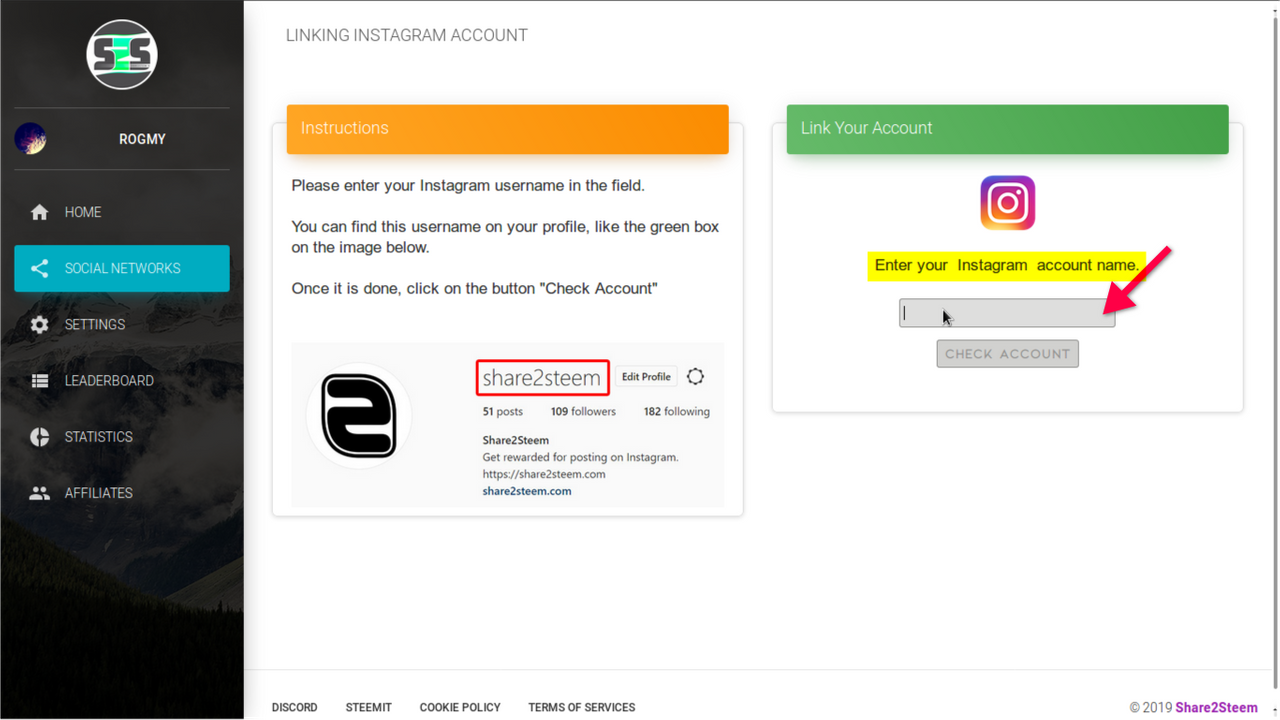The width and height of the screenshot is (1280, 720).
Task: Select Social Networks in sidebar
Action: tap(122, 268)
